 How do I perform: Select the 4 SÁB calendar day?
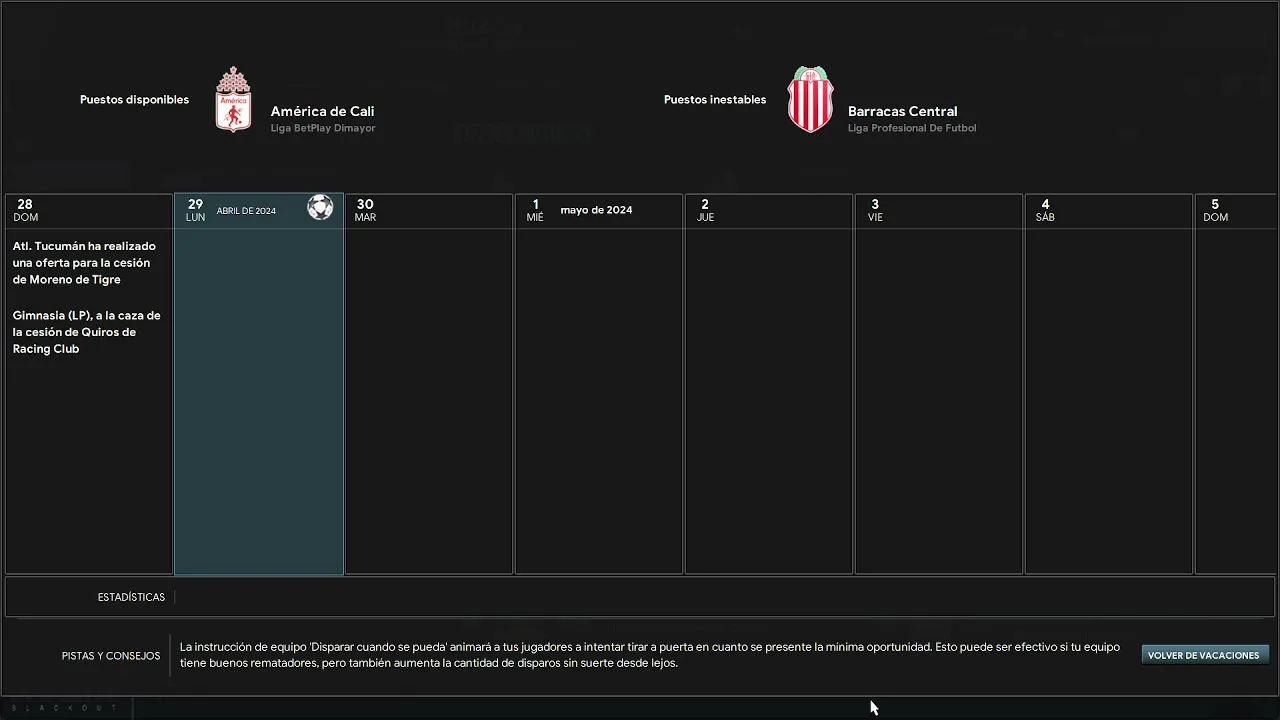(1109, 384)
